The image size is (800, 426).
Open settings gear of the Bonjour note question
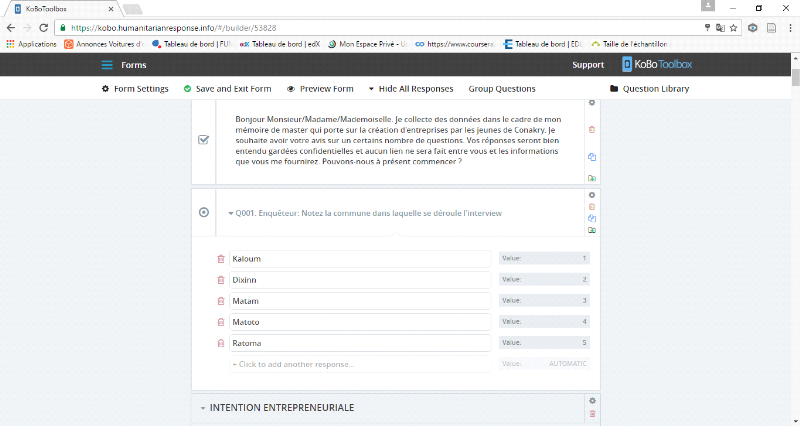click(592, 103)
